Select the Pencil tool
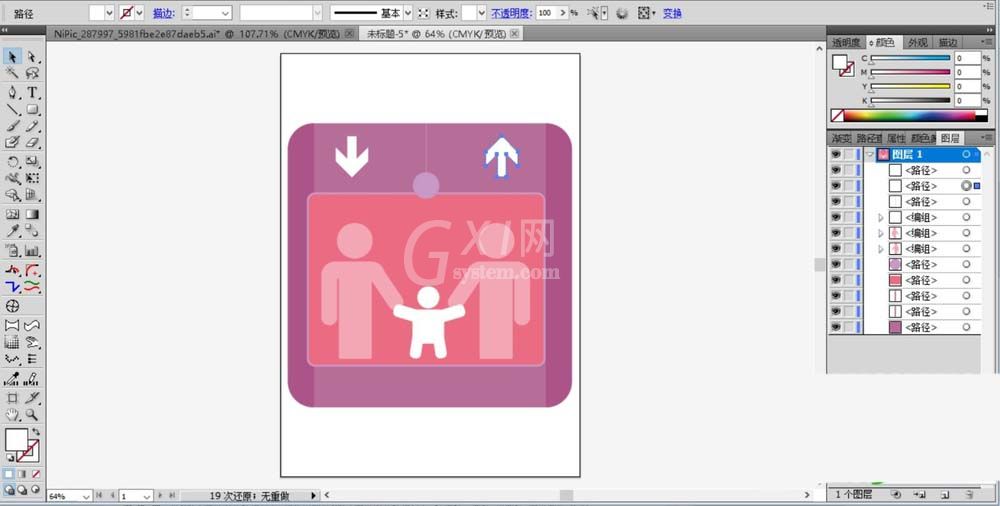This screenshot has height=506, width=1000. click(32, 126)
